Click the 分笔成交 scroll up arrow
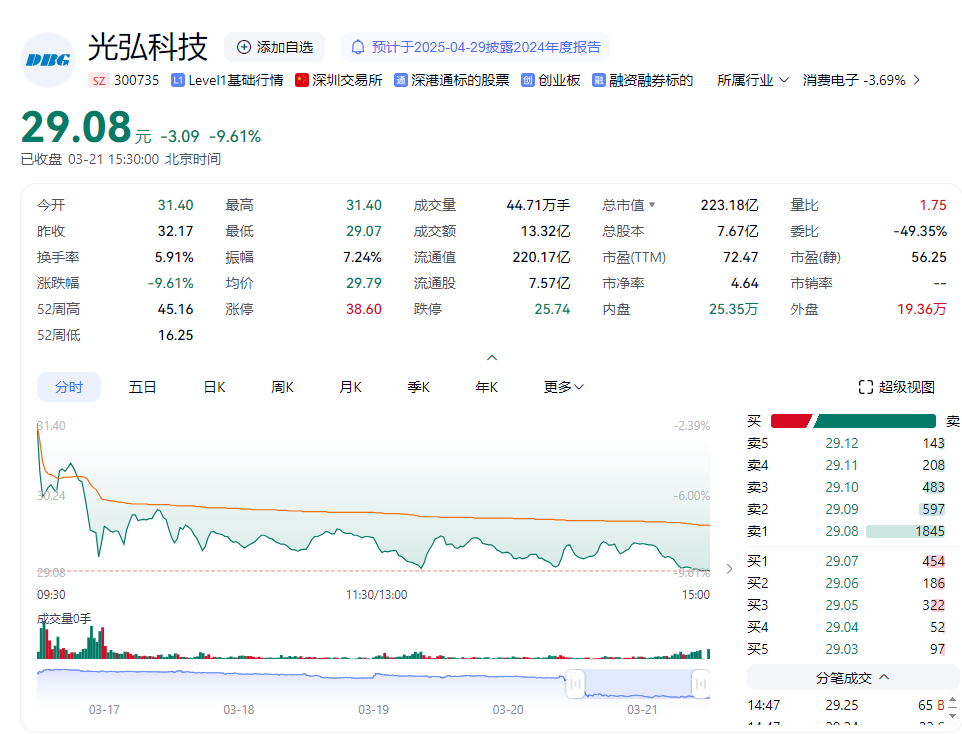The width and height of the screenshot is (962, 734). pyautogui.click(x=952, y=700)
